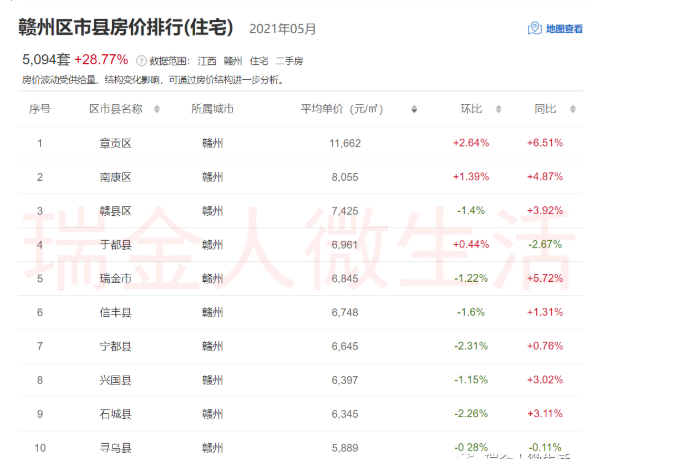678x459 pixels.
Task: Click the 5,094套 listing count
Action: (x=46, y=59)
